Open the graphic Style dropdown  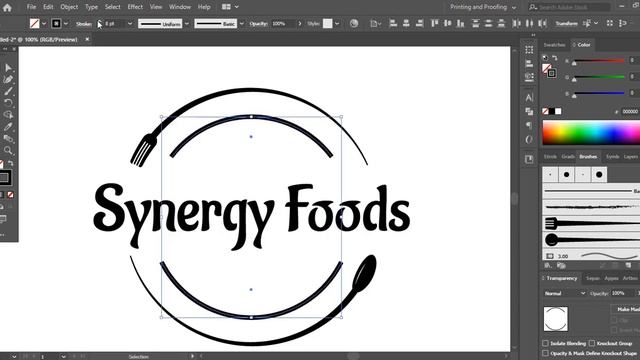tap(337, 24)
